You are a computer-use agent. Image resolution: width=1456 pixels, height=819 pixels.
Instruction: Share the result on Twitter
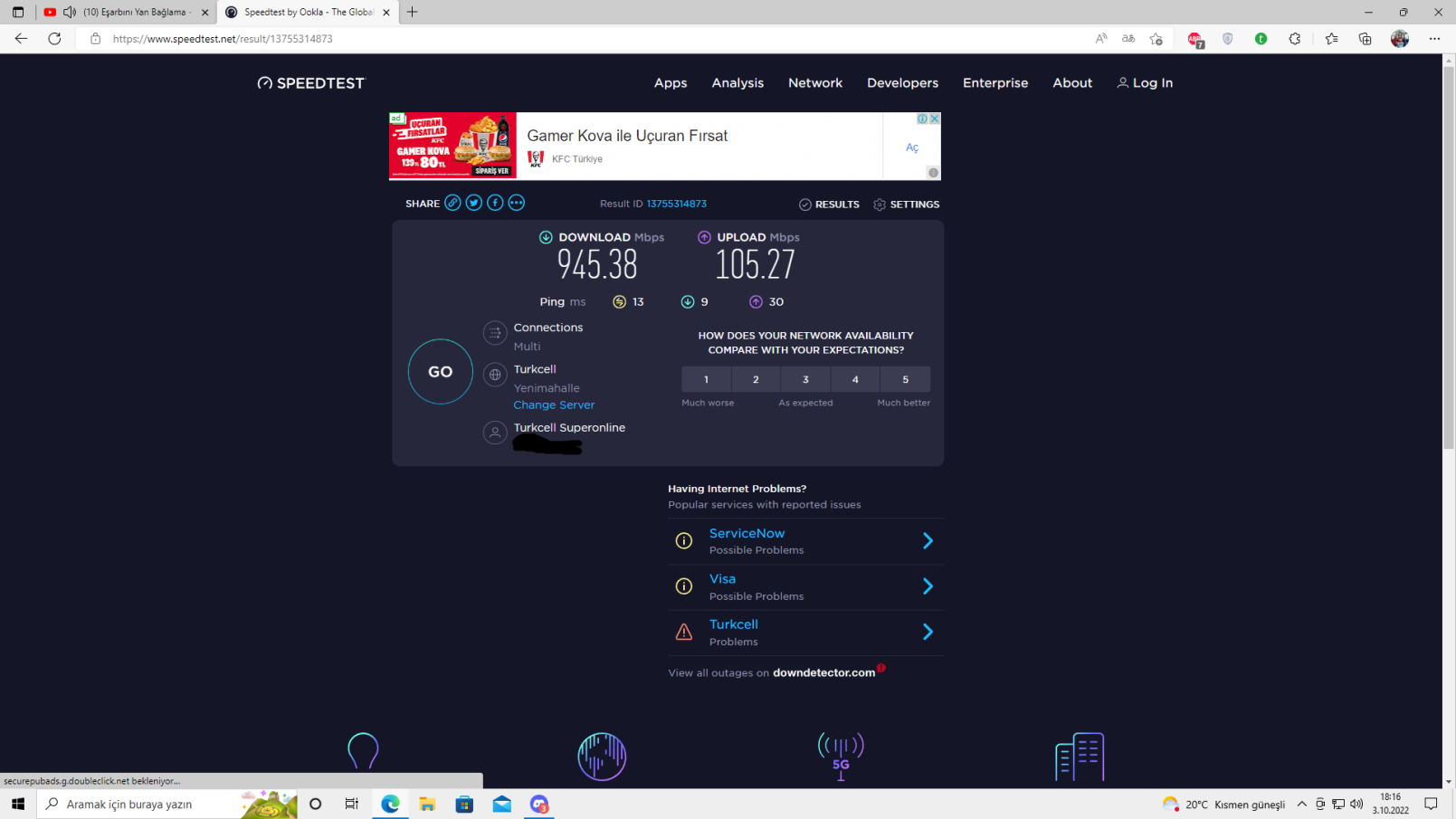coord(473,203)
